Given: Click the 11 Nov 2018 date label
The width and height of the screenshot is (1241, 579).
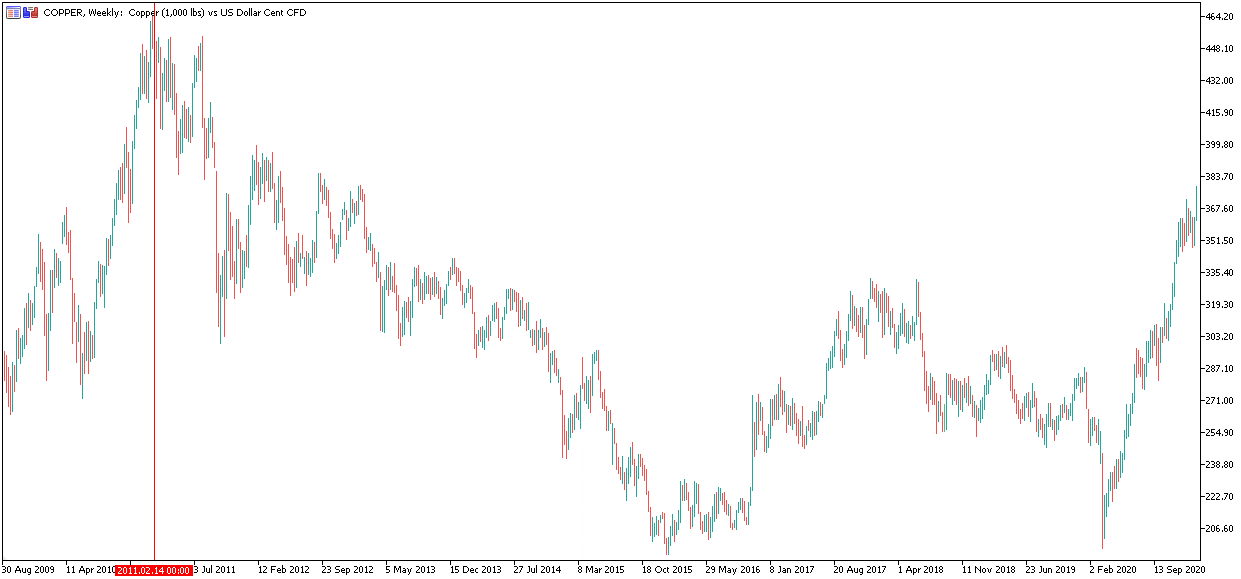Looking at the screenshot, I should coord(988,570).
